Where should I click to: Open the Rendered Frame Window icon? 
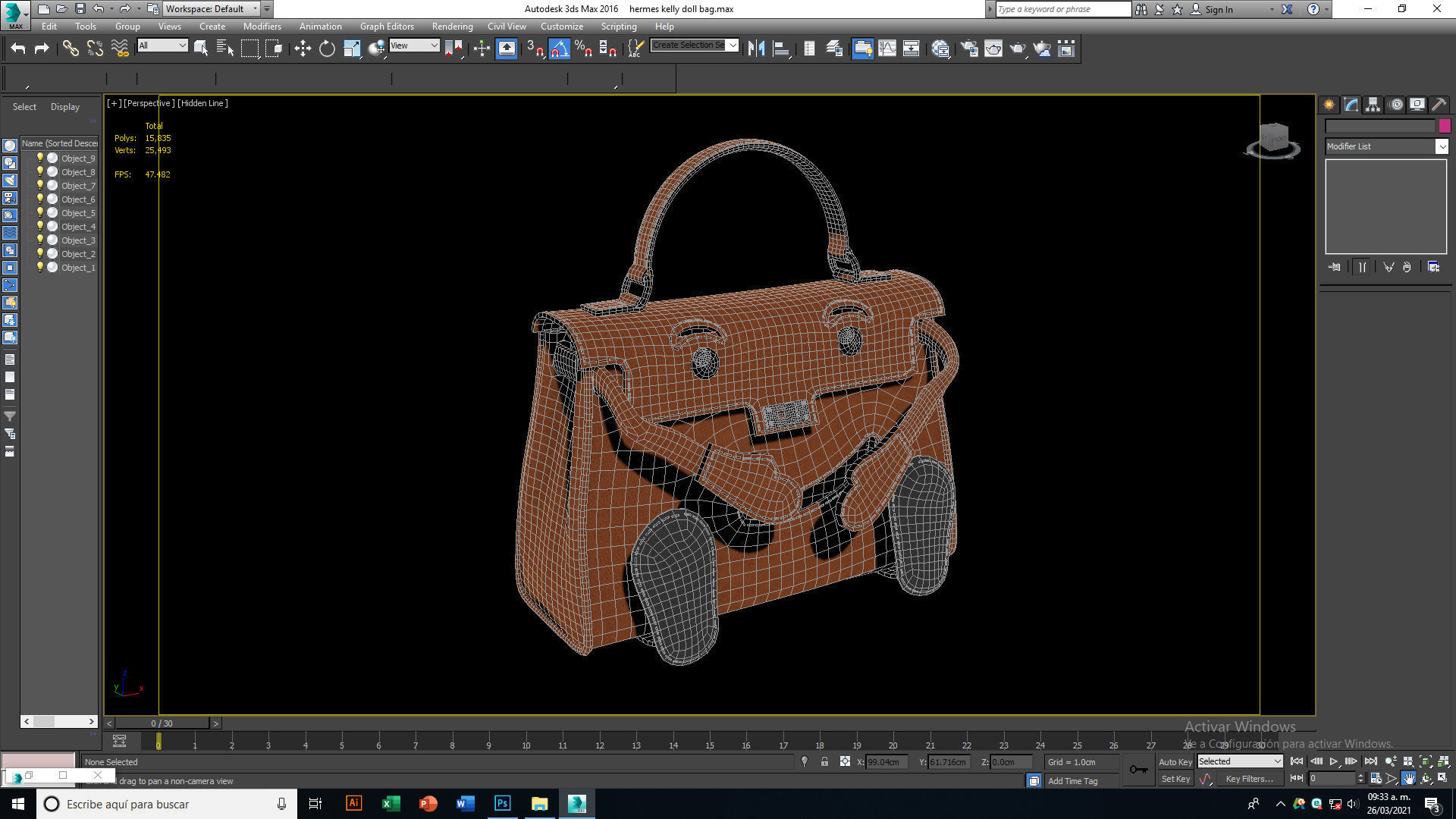(x=993, y=49)
